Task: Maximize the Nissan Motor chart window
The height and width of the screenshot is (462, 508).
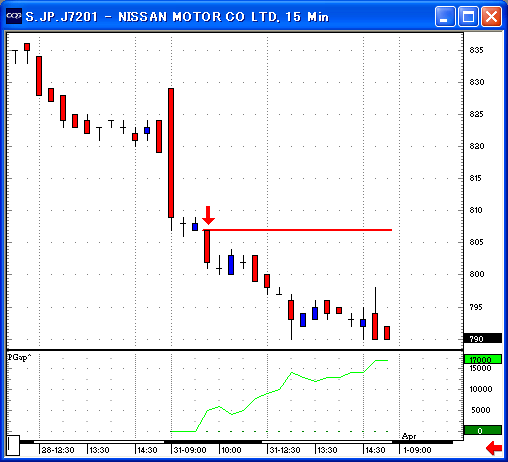Action: pos(468,16)
